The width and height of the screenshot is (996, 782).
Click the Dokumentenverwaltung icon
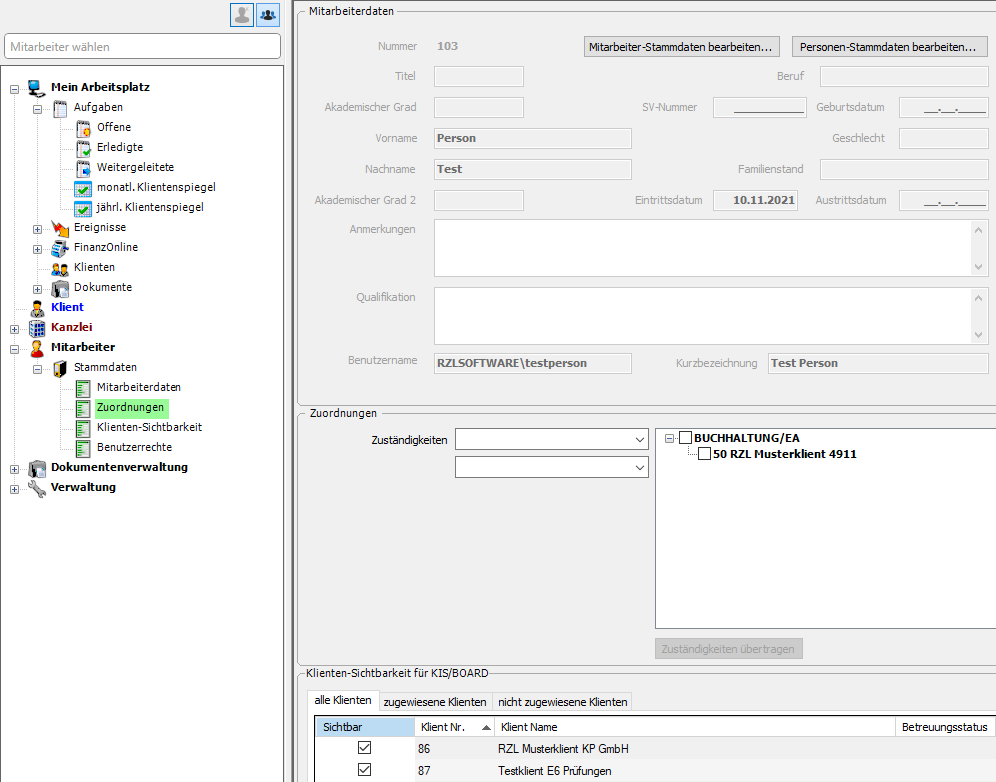click(x=37, y=467)
